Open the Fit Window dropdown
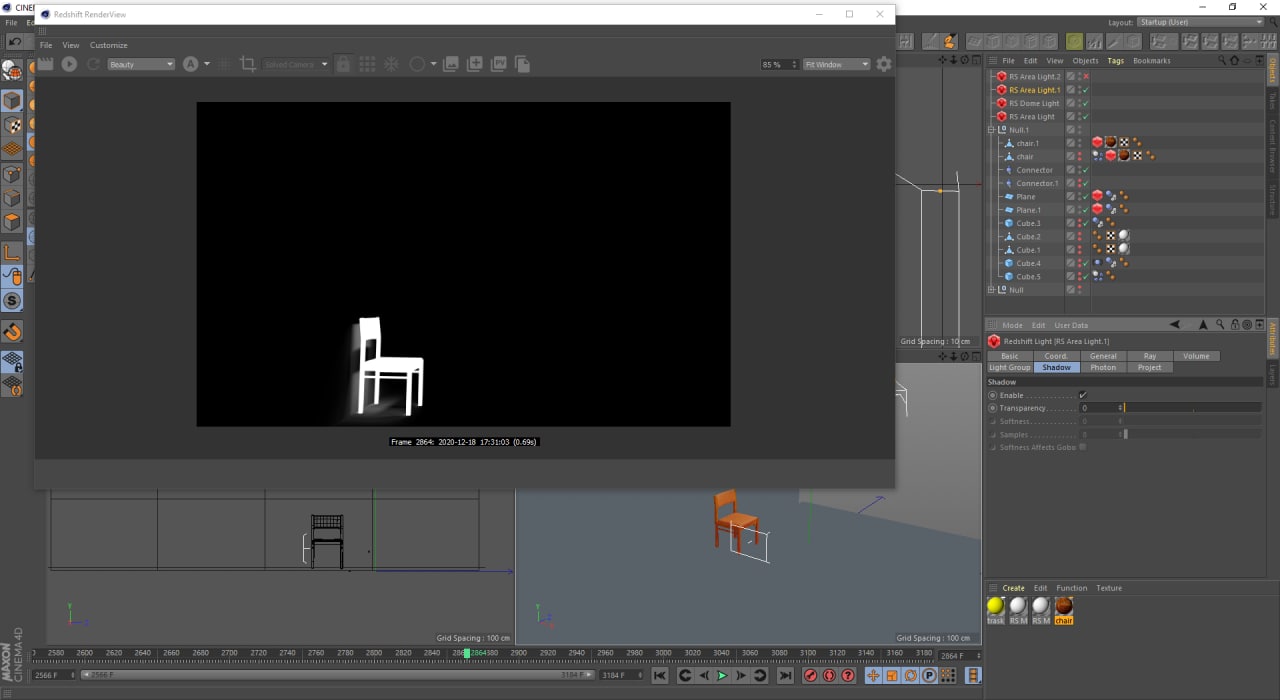This screenshot has height=700, width=1280. coord(837,64)
